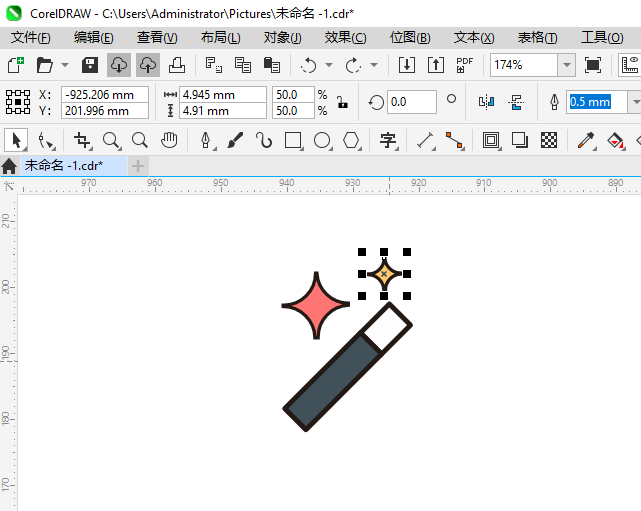Viewport: 641px width, 511px height.
Task: Open the 布局(L) menu
Action: point(221,38)
